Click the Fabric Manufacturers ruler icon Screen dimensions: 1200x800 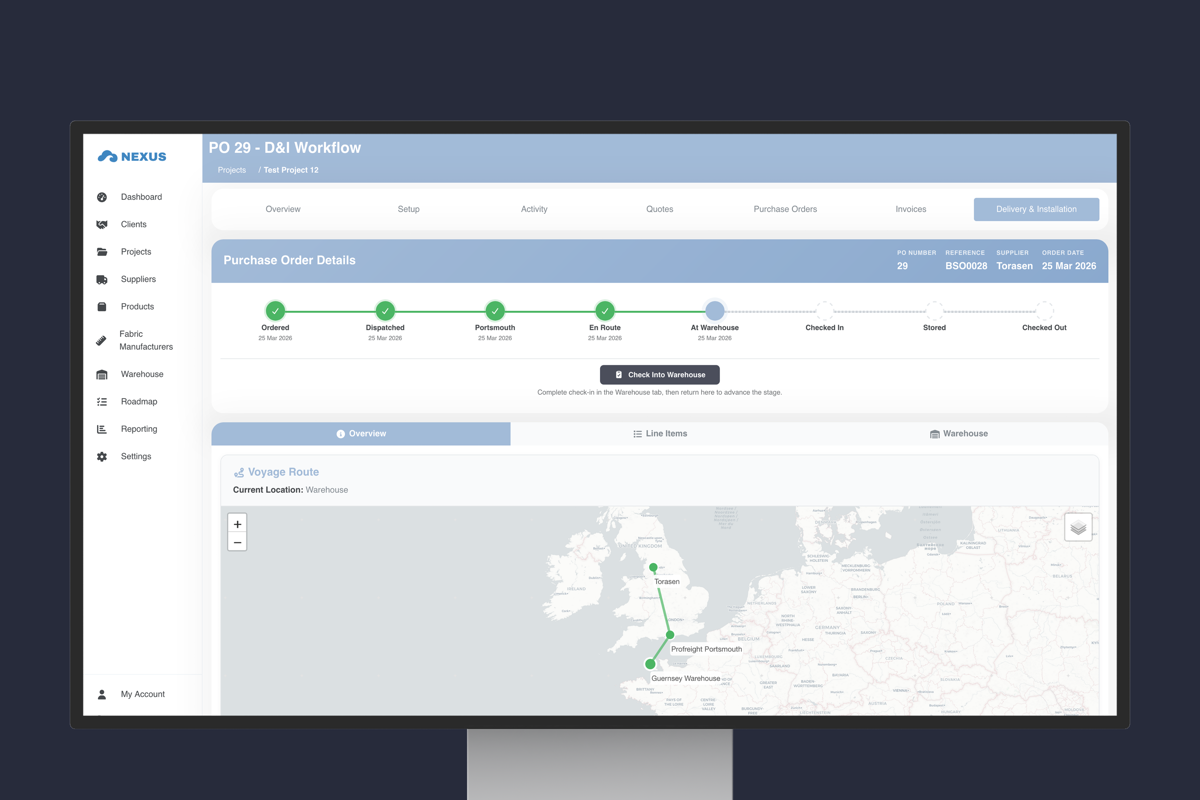point(102,341)
